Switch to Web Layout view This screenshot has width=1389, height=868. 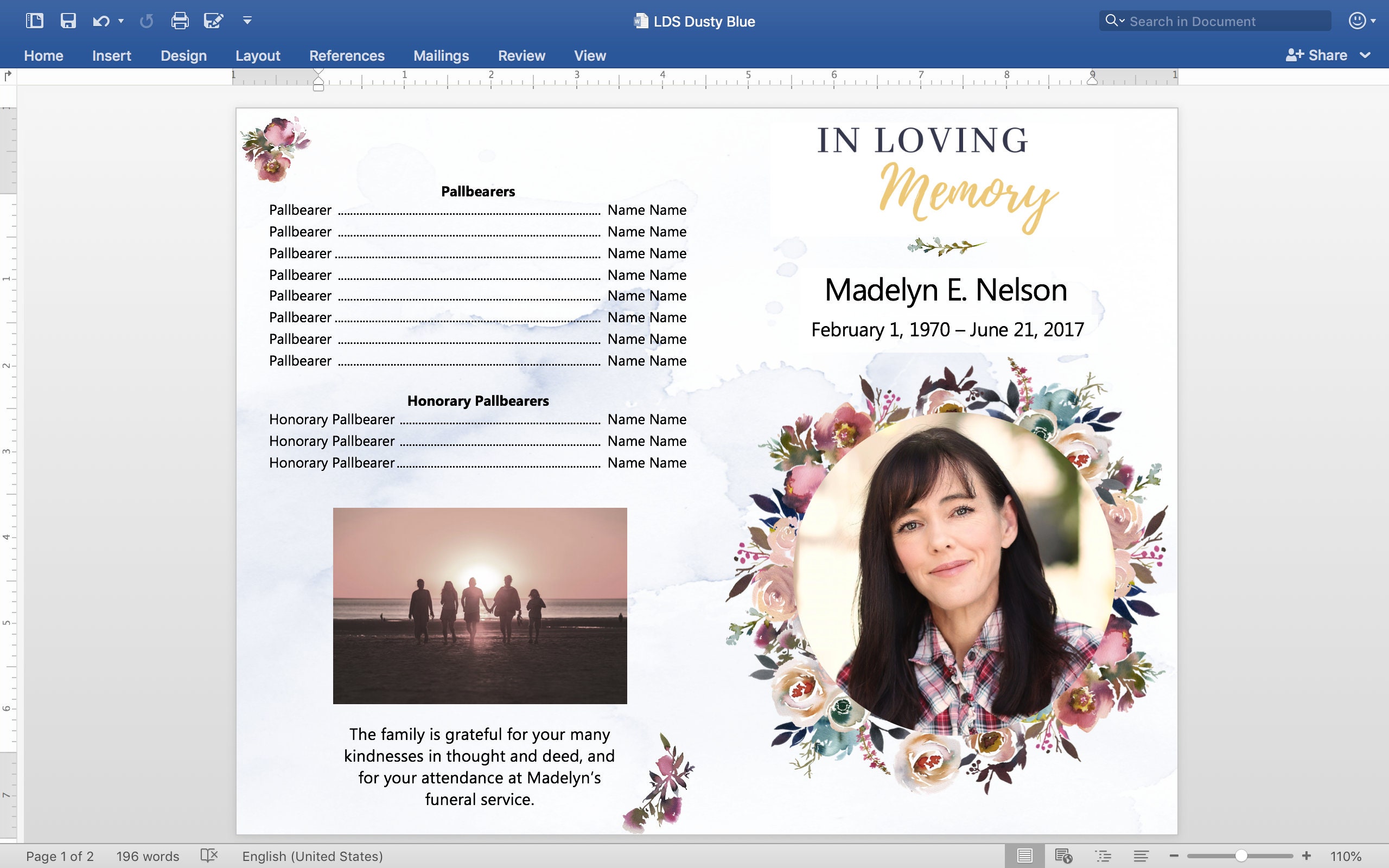pyautogui.click(x=1063, y=856)
